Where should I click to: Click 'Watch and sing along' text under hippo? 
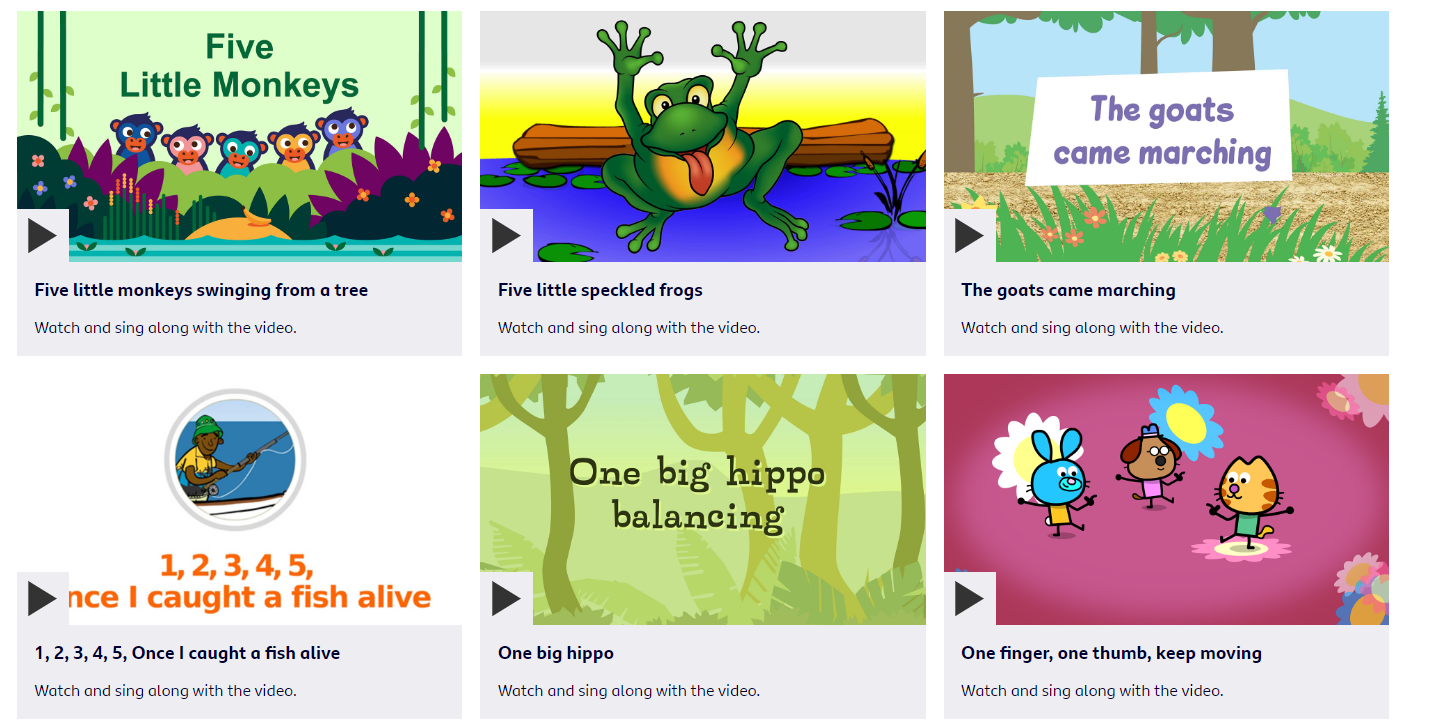tap(628, 690)
